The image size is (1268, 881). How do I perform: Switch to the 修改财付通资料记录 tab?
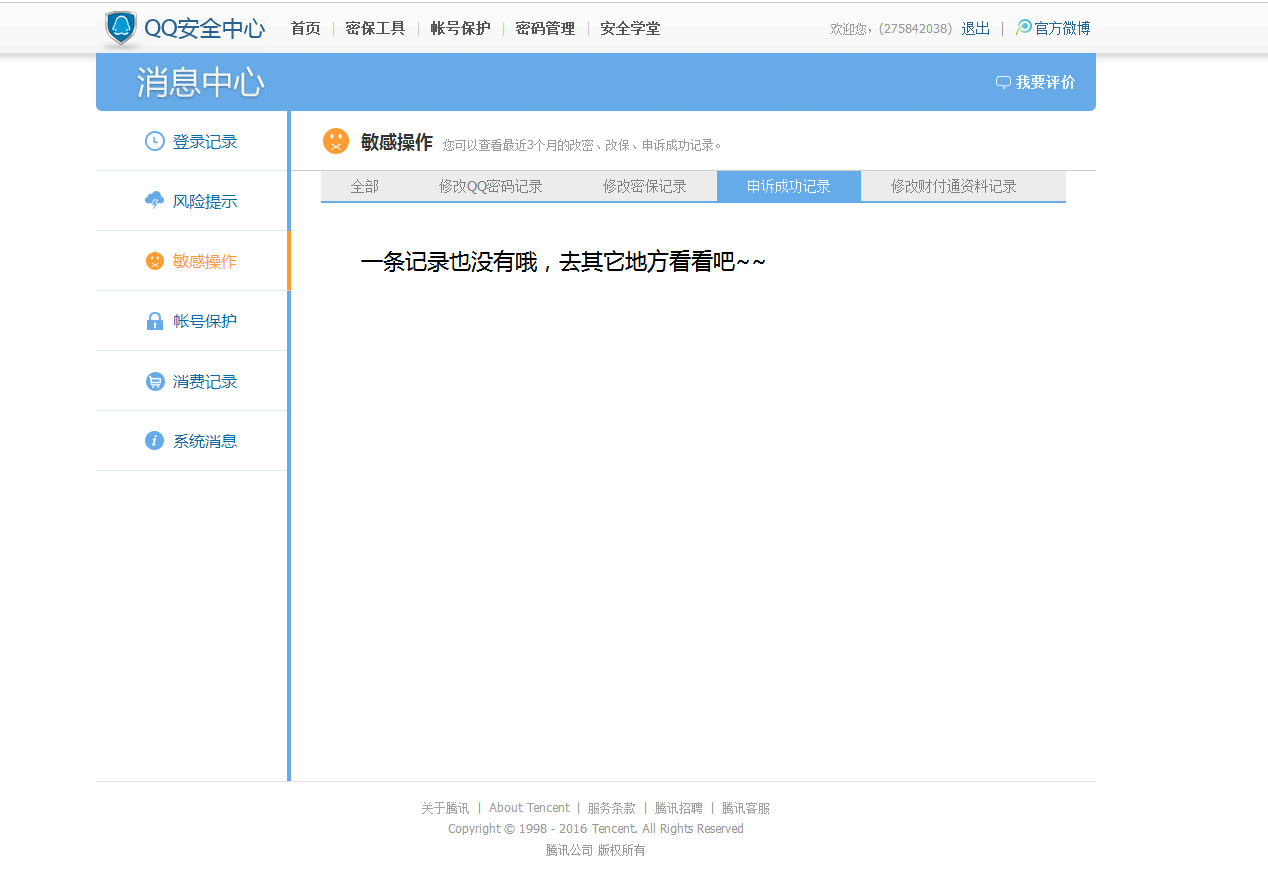(953, 186)
